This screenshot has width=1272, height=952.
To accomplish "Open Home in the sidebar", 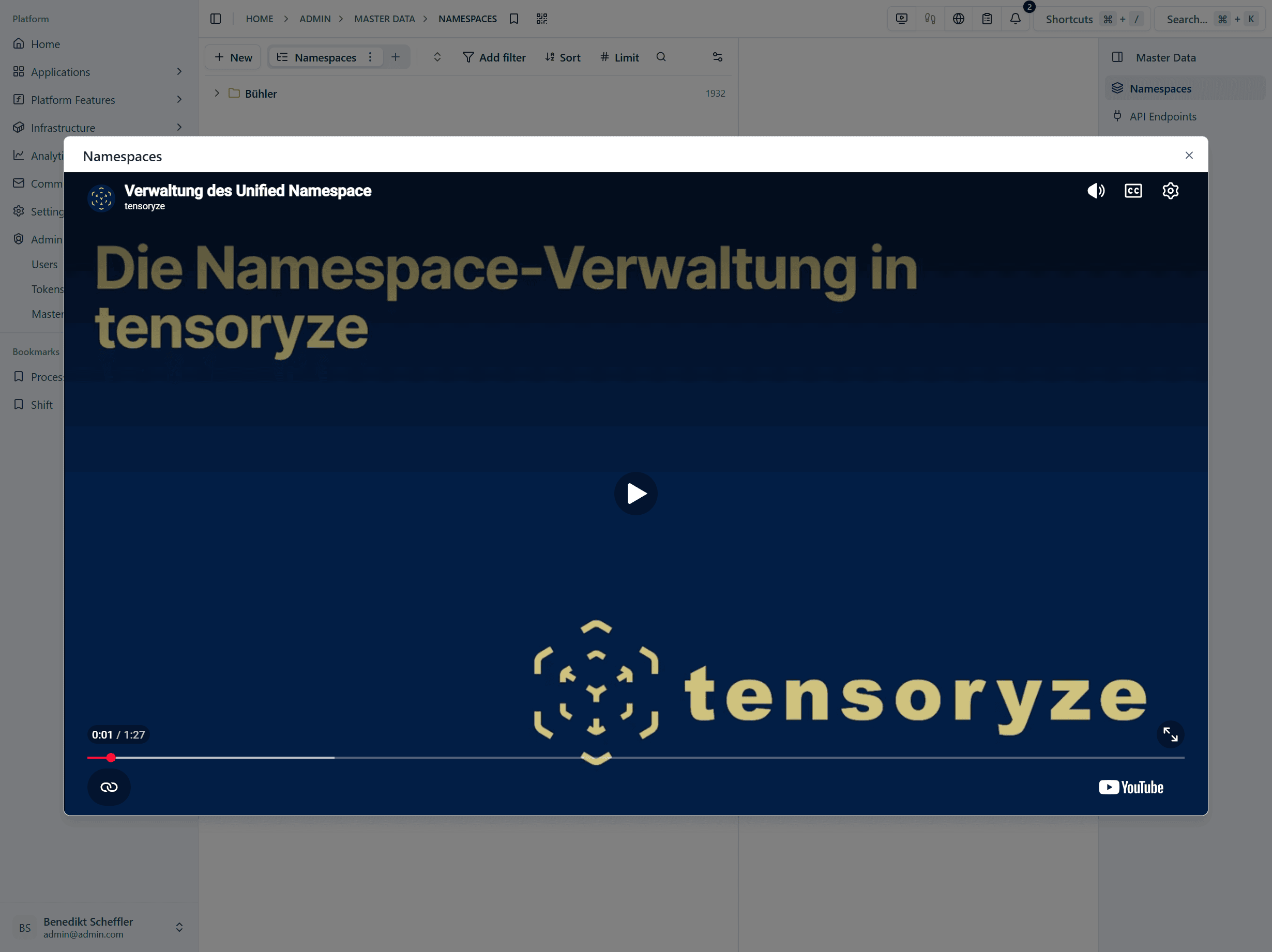I will click(x=99, y=44).
